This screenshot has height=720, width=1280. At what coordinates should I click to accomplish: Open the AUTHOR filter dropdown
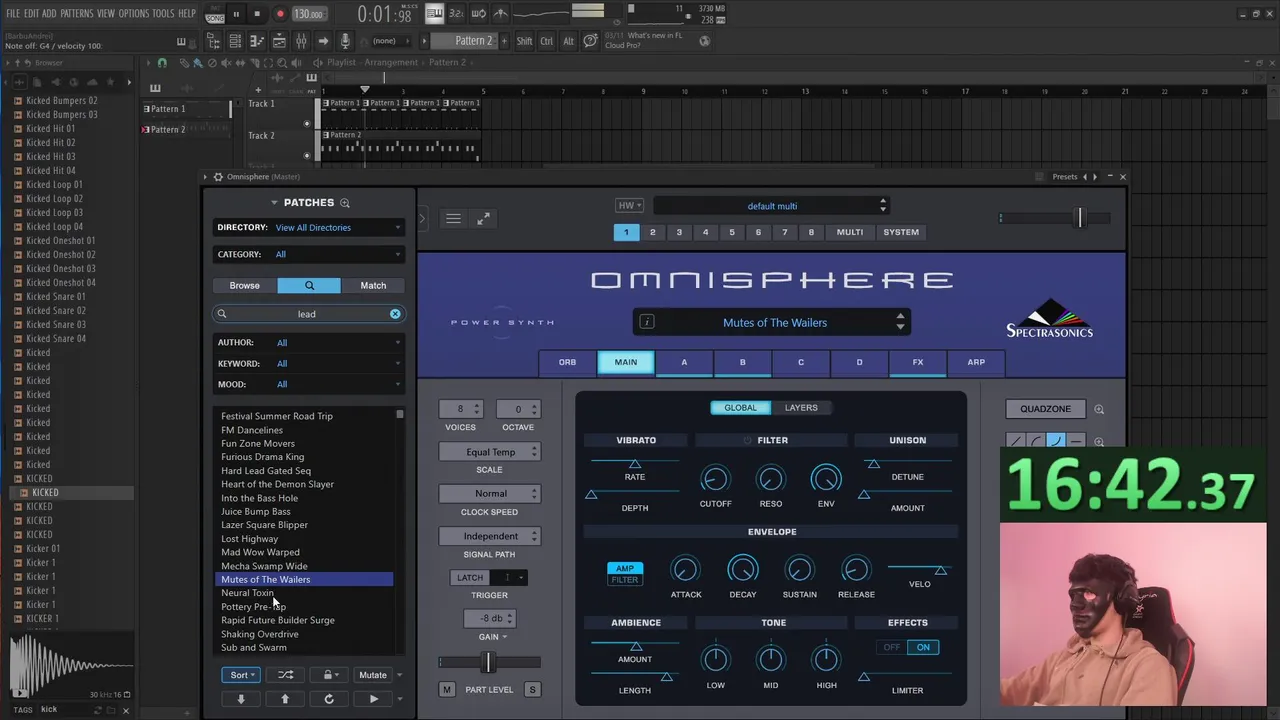pos(308,343)
